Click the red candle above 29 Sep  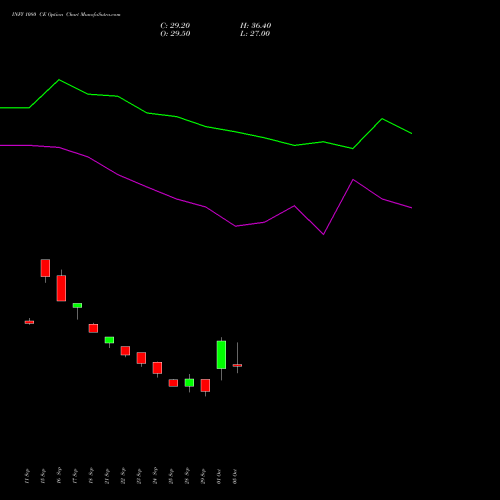pos(205,385)
